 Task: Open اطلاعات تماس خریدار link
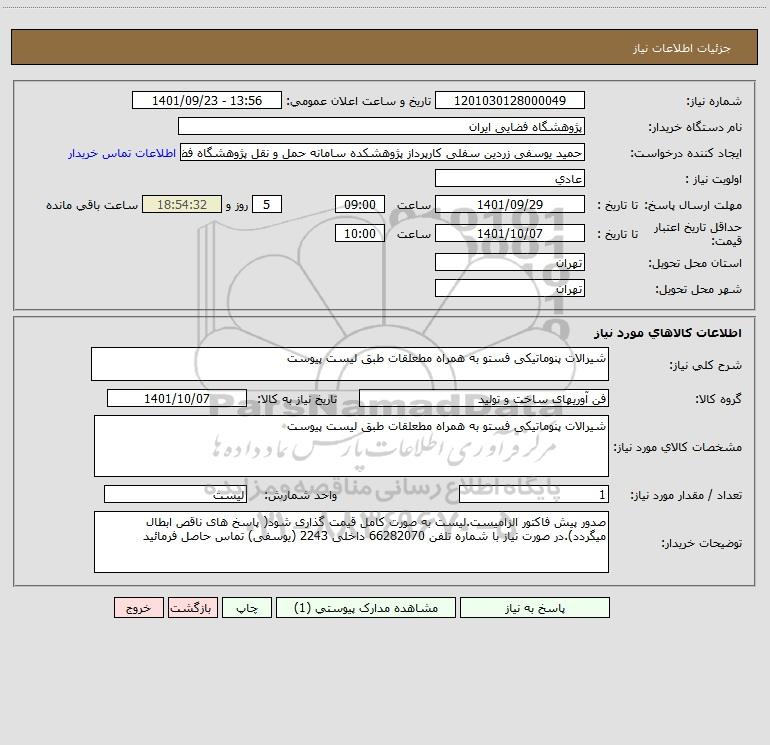(x=122, y=153)
